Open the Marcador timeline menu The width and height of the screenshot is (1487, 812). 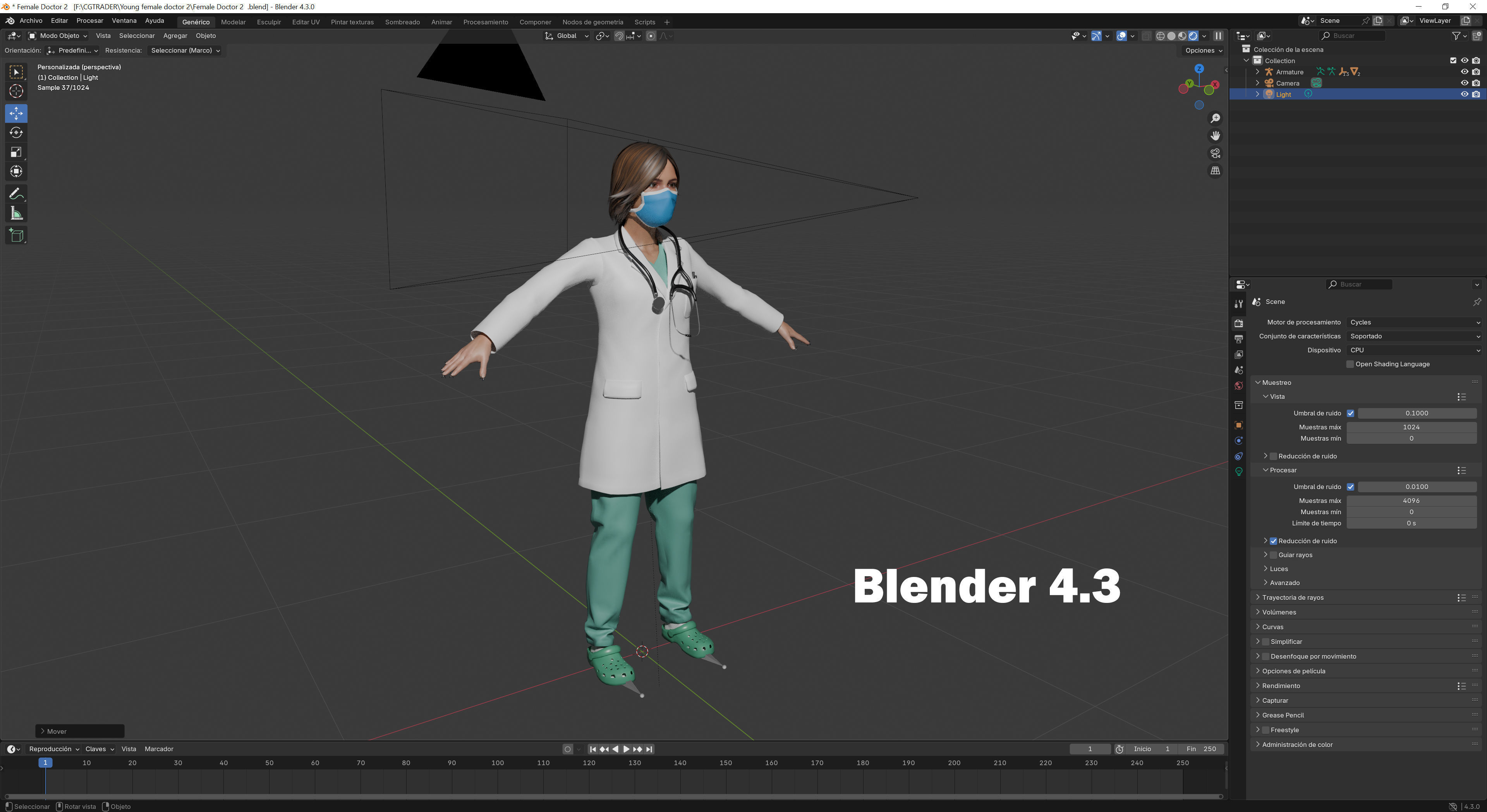(159, 749)
